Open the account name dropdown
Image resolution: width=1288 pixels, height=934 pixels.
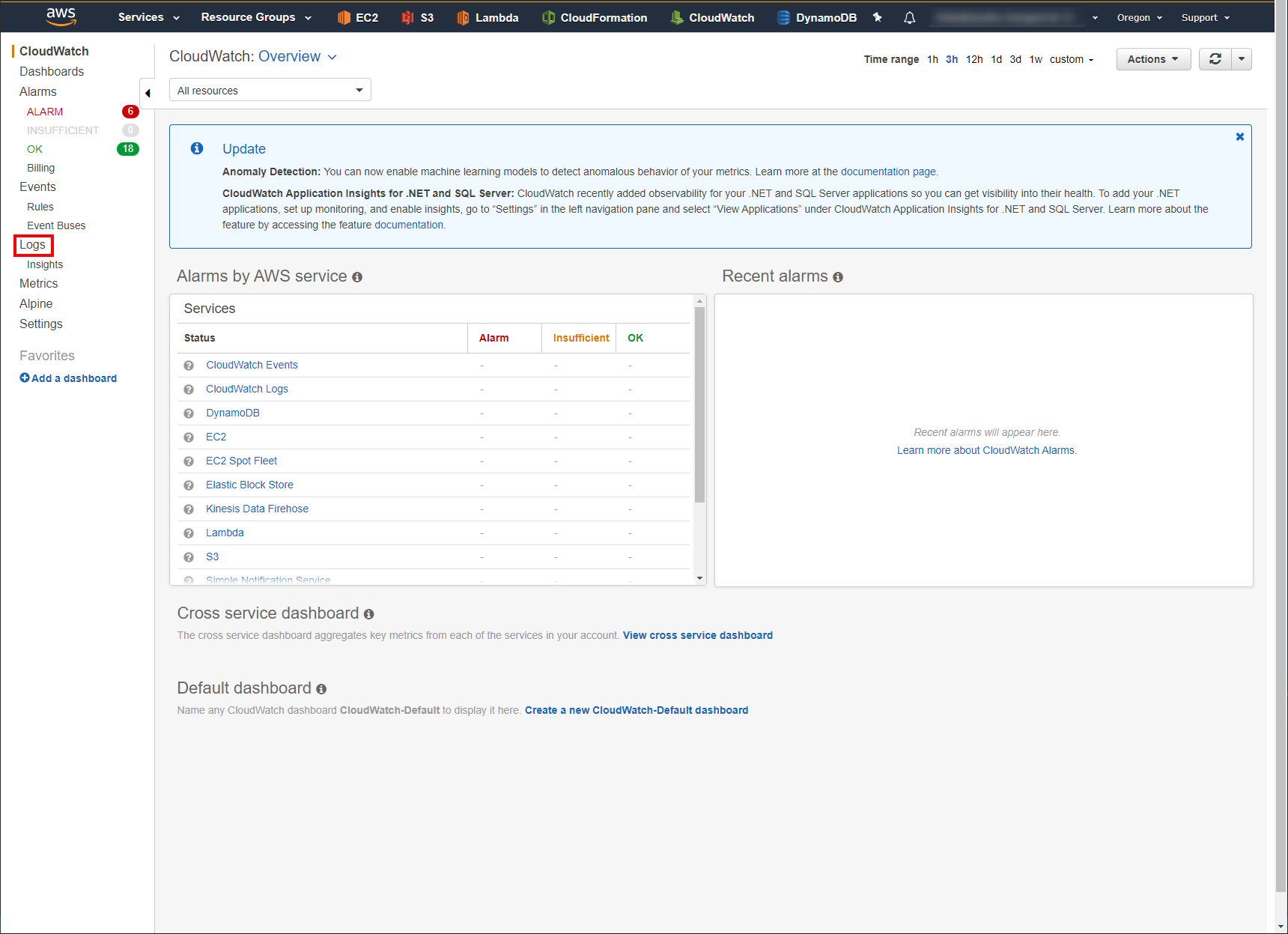tap(1015, 17)
